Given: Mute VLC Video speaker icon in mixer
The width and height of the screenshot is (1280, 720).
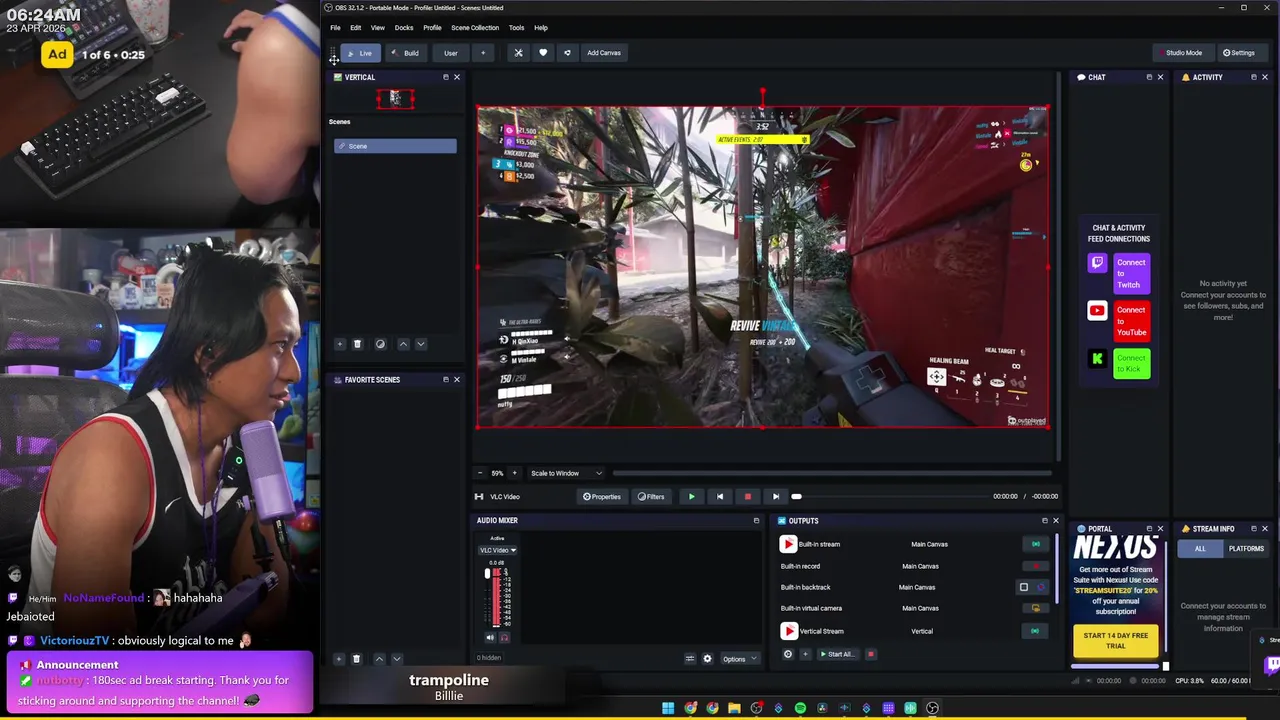Looking at the screenshot, I should [490, 637].
